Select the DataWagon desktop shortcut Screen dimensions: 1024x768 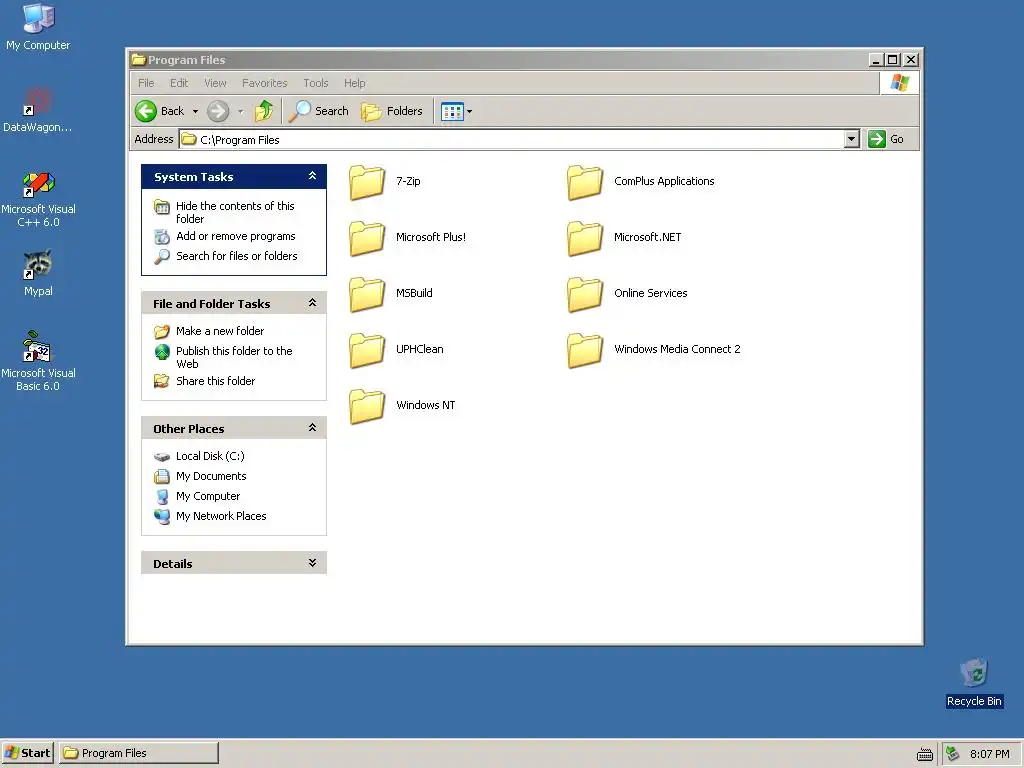pos(38,102)
